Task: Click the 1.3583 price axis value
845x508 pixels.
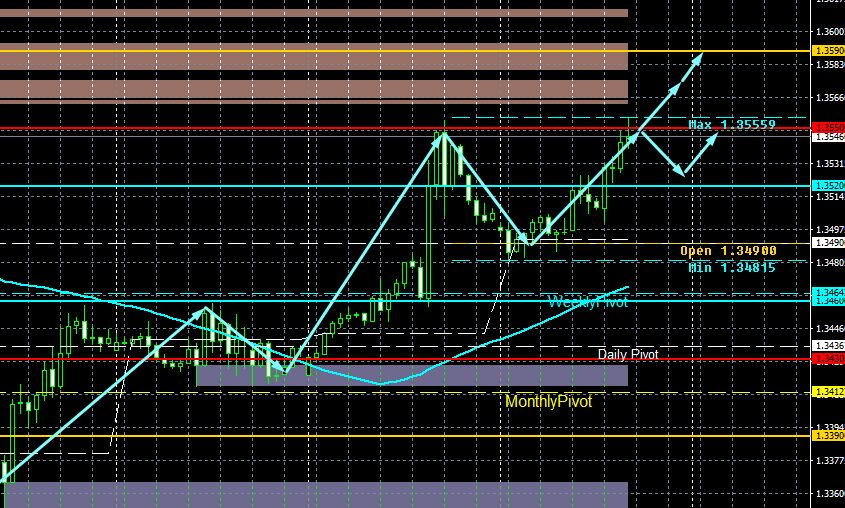Action: pos(830,65)
